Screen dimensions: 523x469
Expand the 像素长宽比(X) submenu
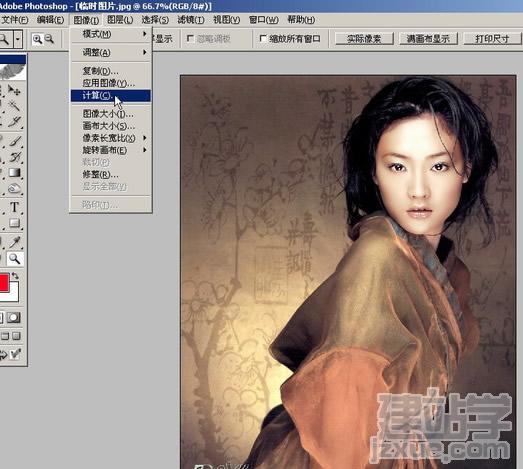tap(111, 138)
